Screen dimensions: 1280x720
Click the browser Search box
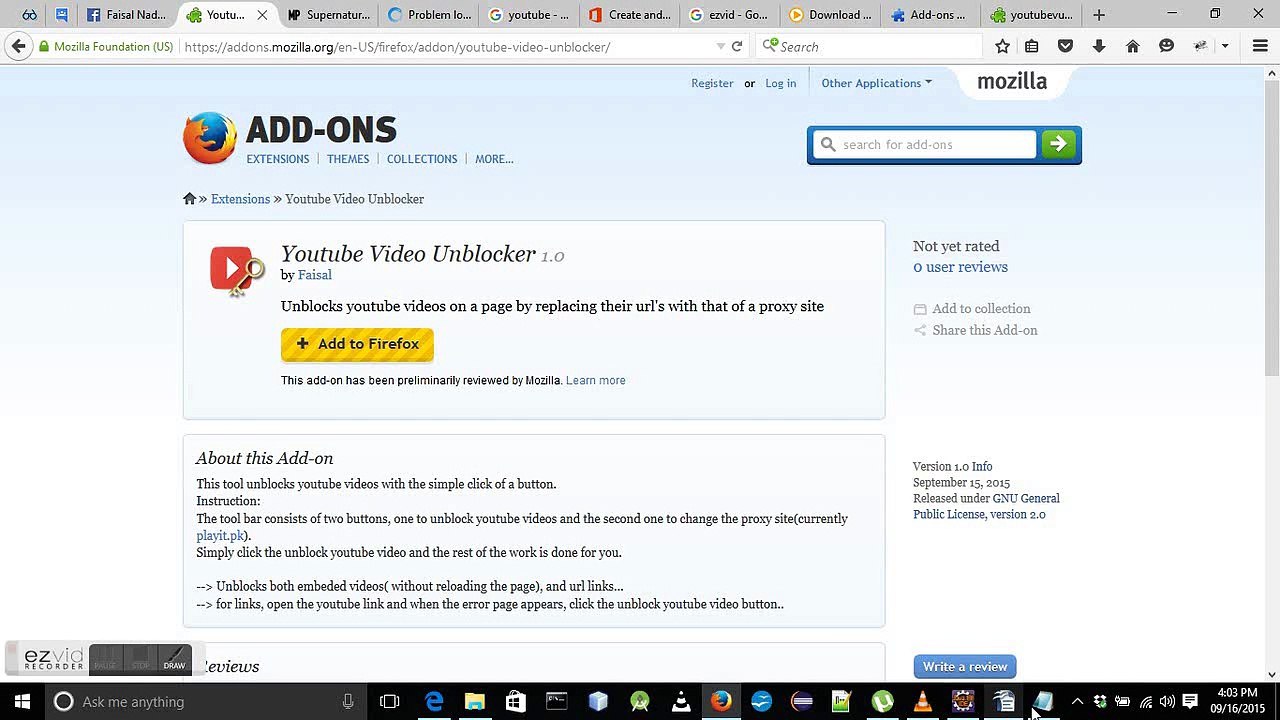click(x=870, y=46)
